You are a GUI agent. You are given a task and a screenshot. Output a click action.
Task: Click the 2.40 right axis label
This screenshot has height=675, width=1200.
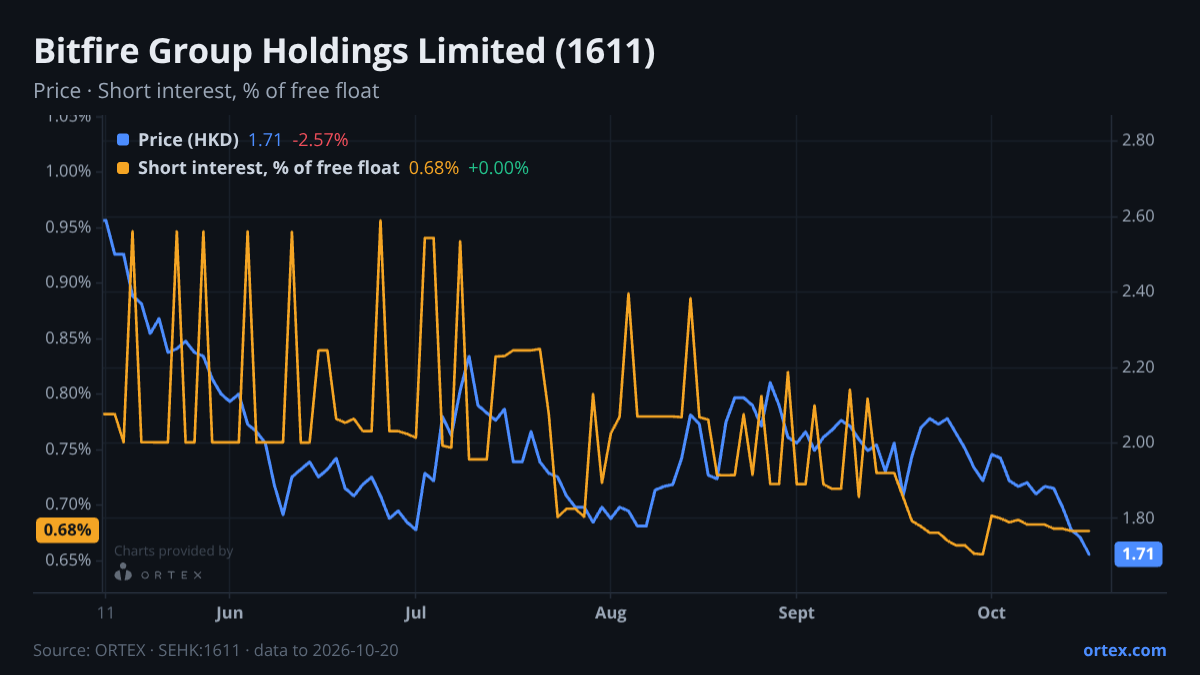tap(1139, 292)
